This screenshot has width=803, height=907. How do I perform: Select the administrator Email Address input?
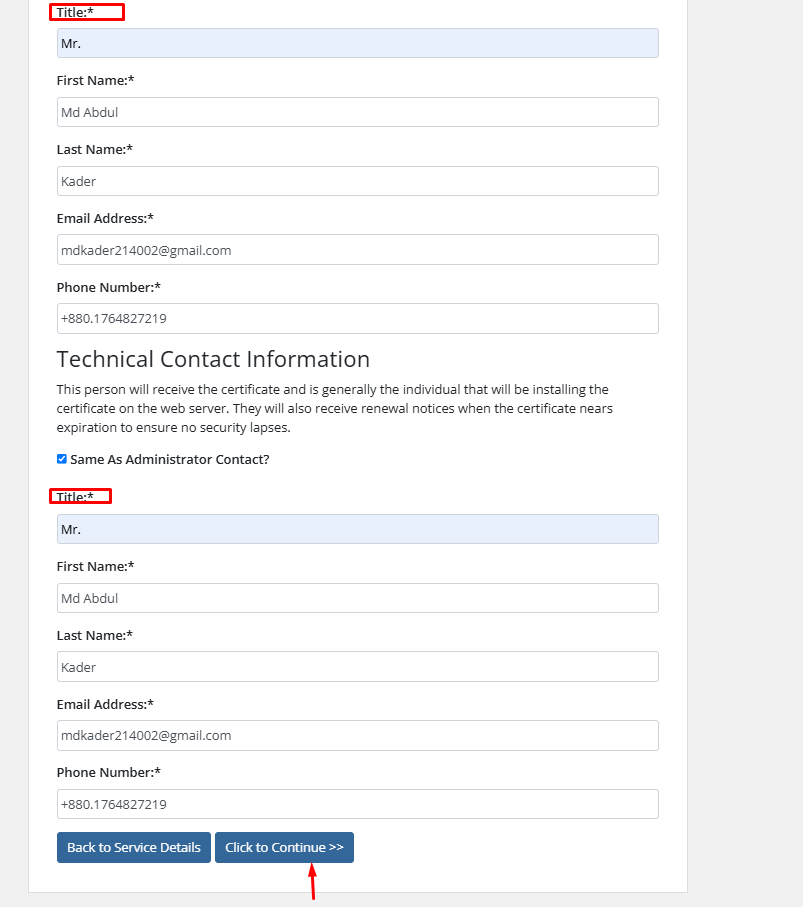(x=357, y=250)
